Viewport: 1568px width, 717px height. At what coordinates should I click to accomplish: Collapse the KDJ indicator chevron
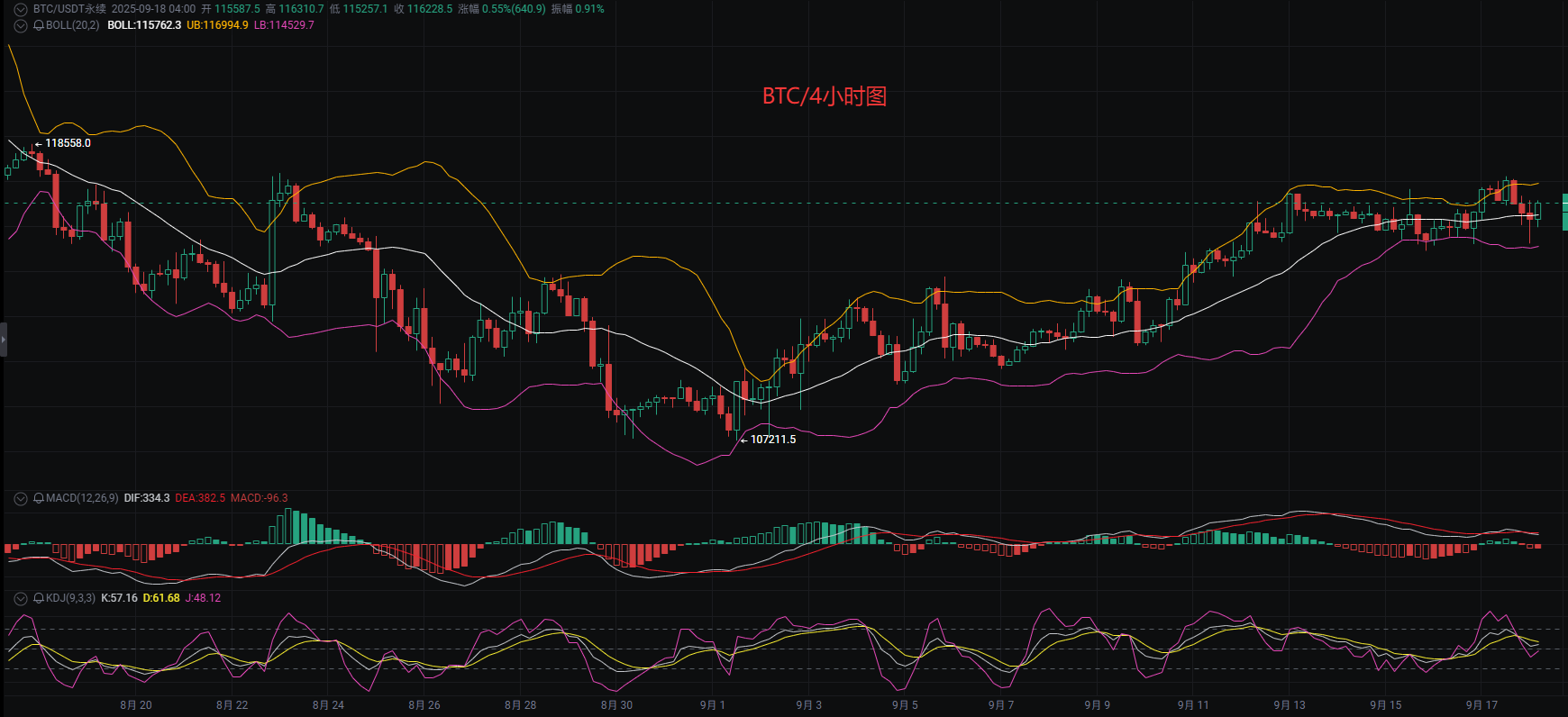point(21,598)
